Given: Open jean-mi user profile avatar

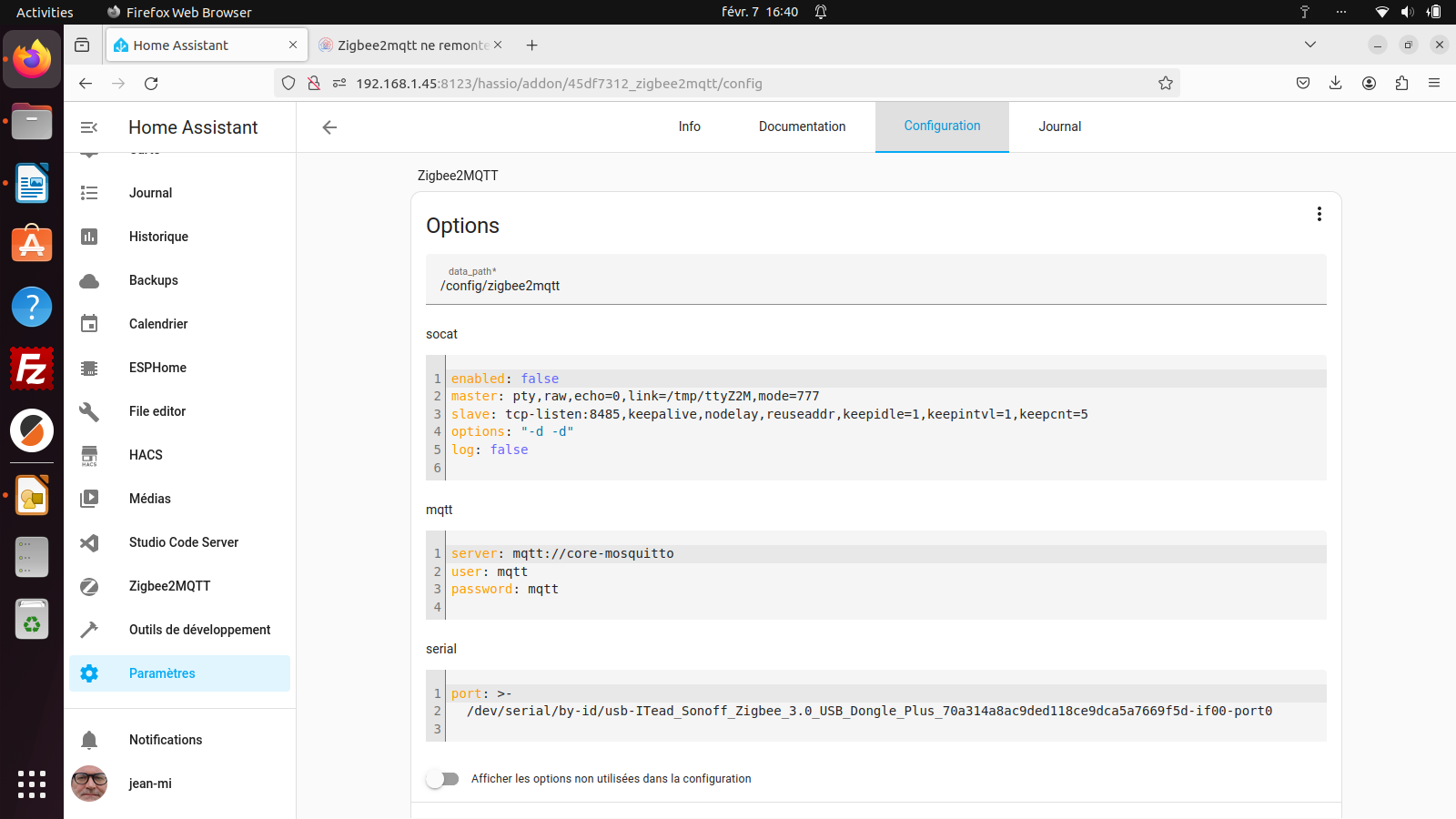Looking at the screenshot, I should tap(89, 784).
